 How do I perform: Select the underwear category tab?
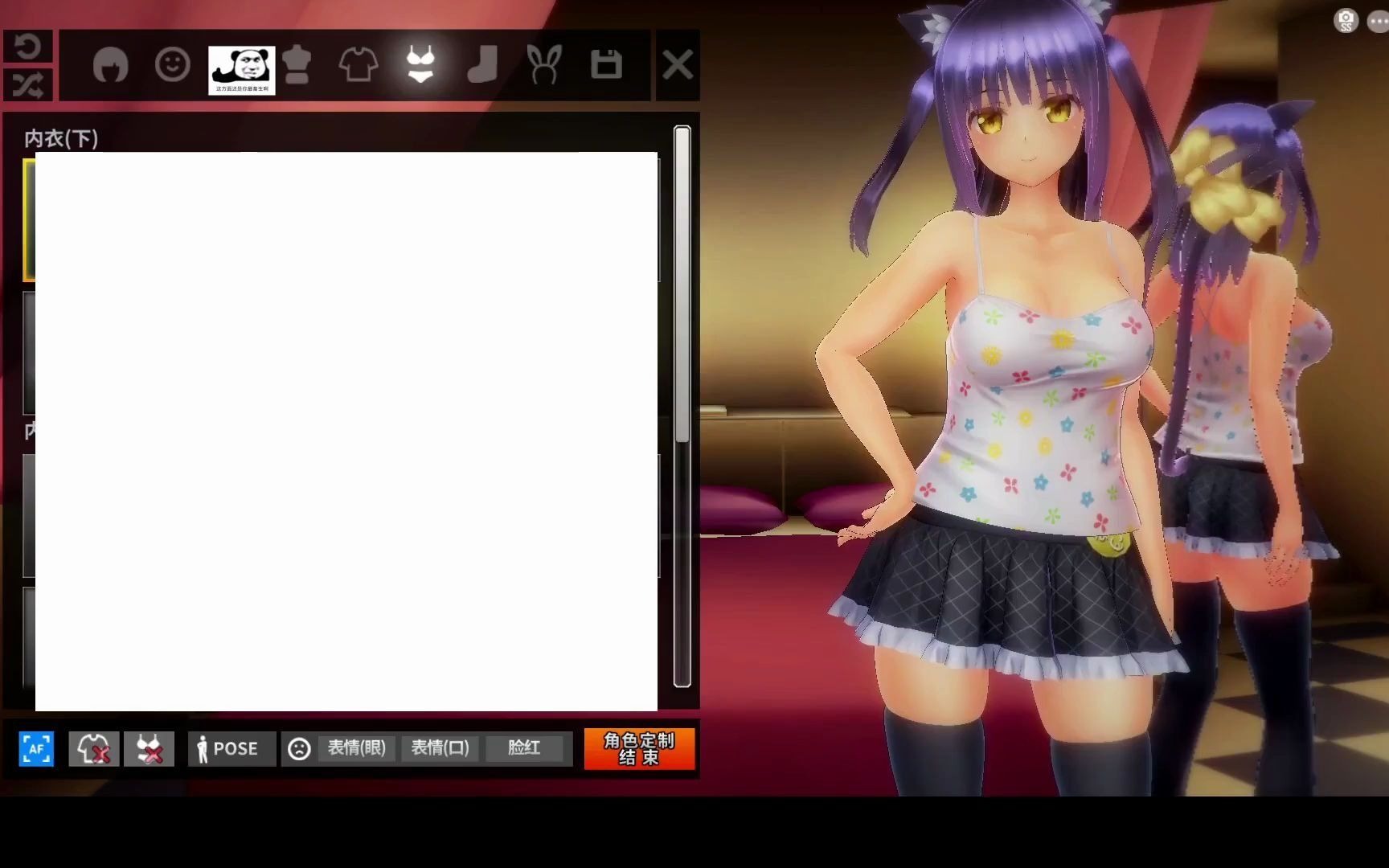[x=420, y=64]
